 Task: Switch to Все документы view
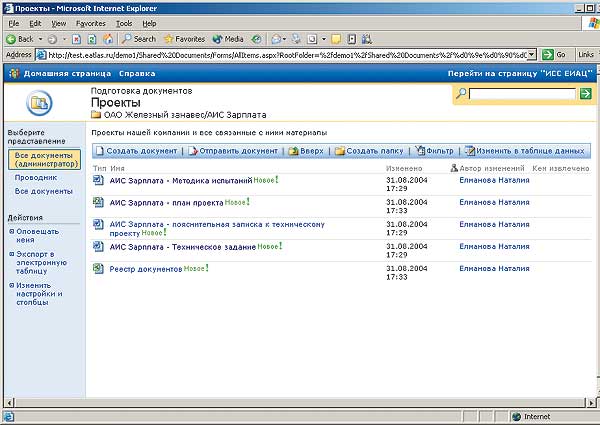[x=44, y=191]
